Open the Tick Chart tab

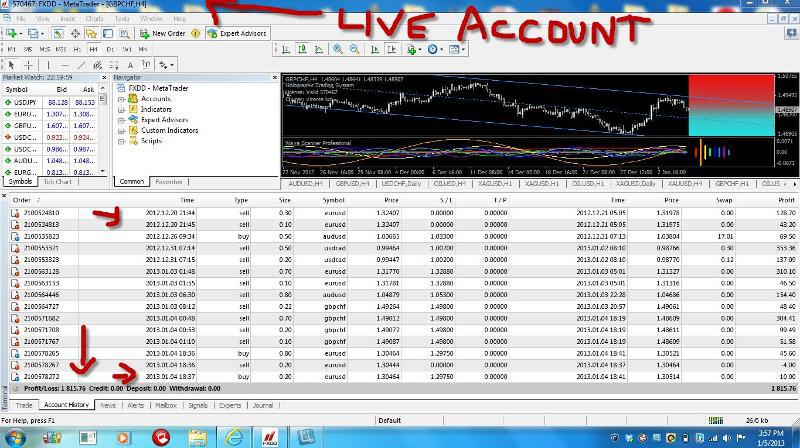tap(56, 182)
